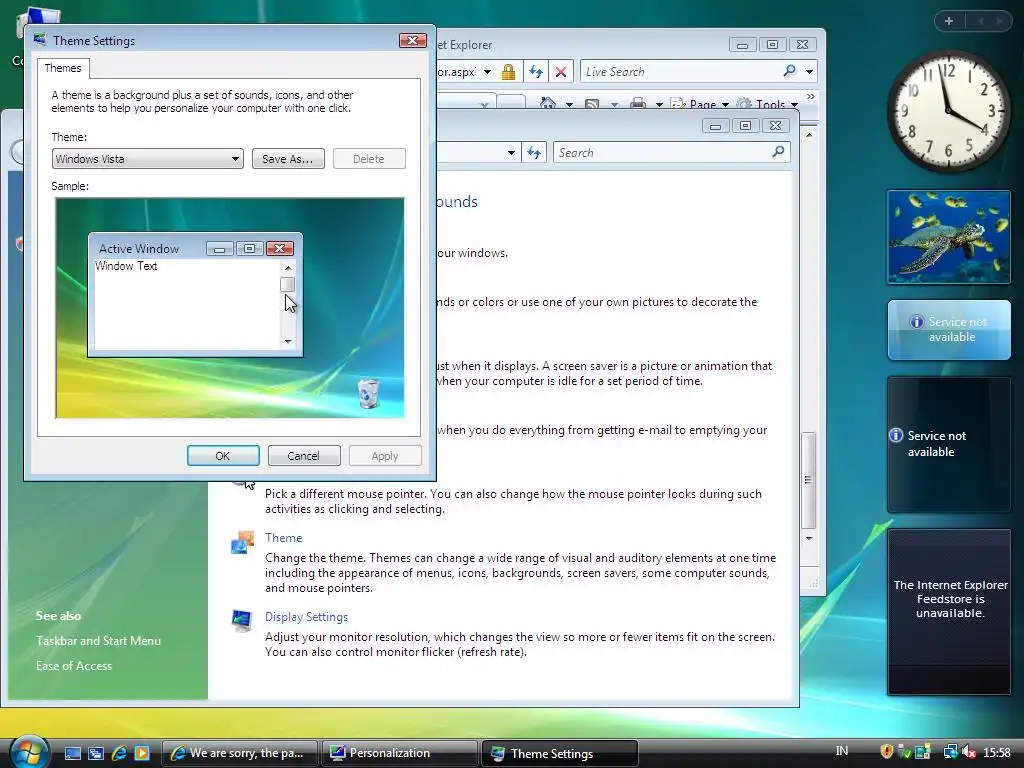Expand the Internet Explorer toolbar overflow chevron
This screenshot has width=1024, height=768.
point(810,97)
